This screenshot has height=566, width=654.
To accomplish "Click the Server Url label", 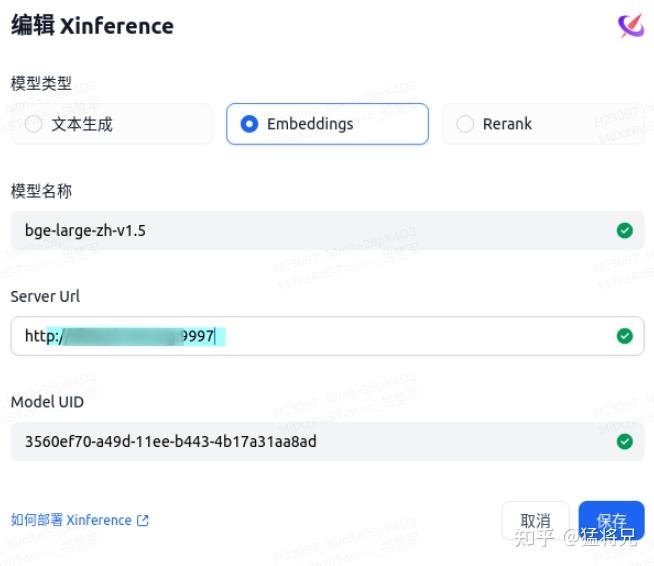I will 45,296.
